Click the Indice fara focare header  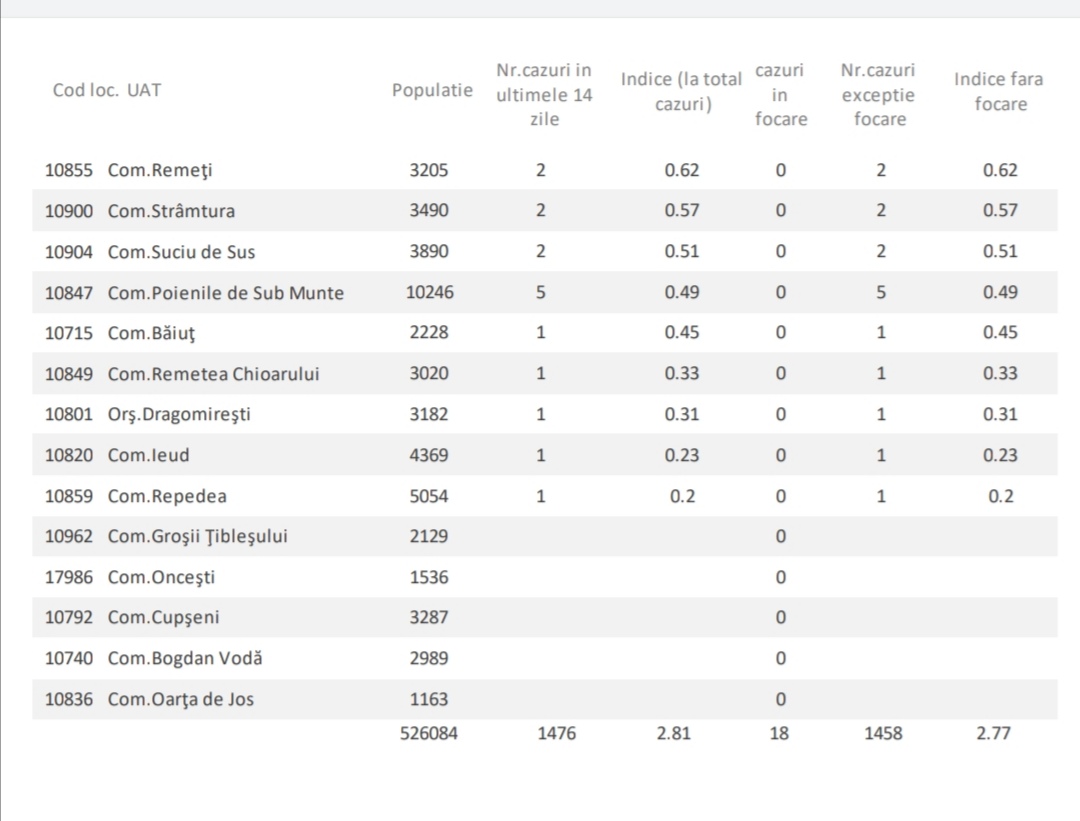point(998,91)
